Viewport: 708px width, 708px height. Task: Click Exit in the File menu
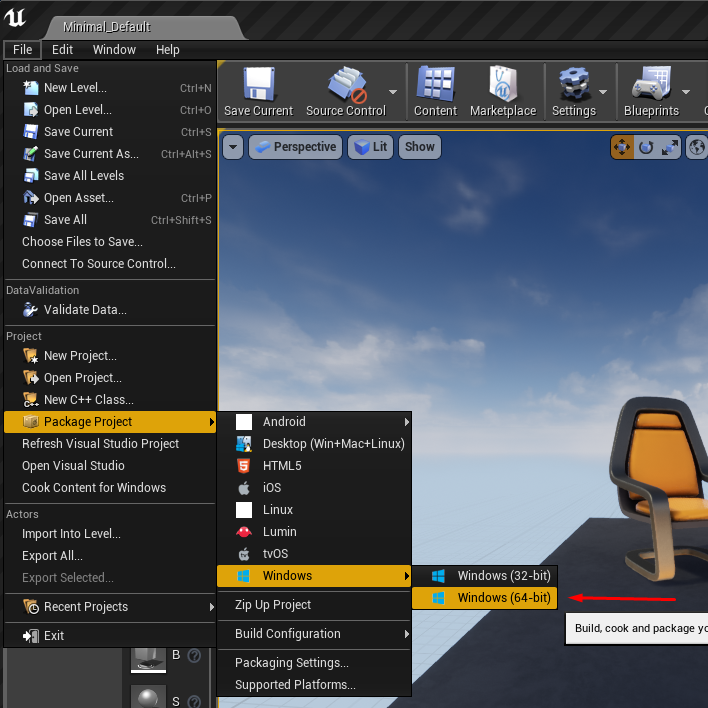pos(110,636)
